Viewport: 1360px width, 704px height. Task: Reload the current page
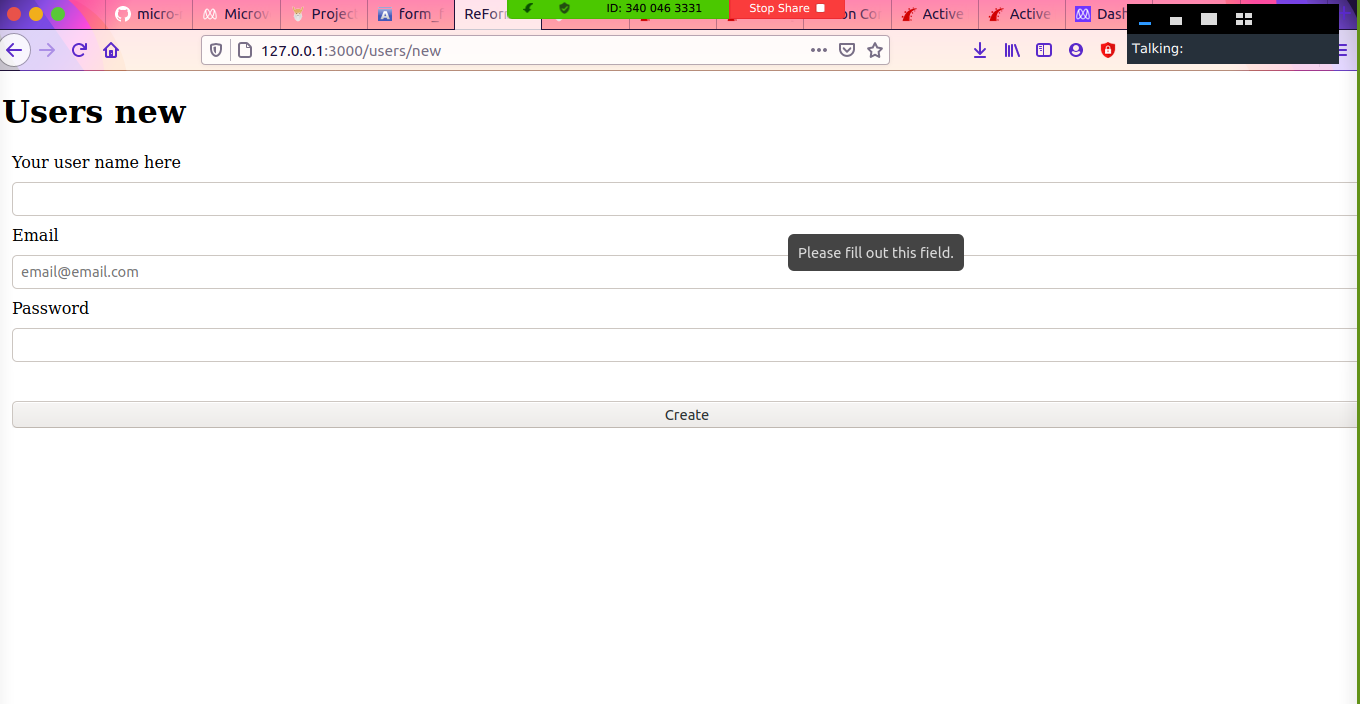79,50
